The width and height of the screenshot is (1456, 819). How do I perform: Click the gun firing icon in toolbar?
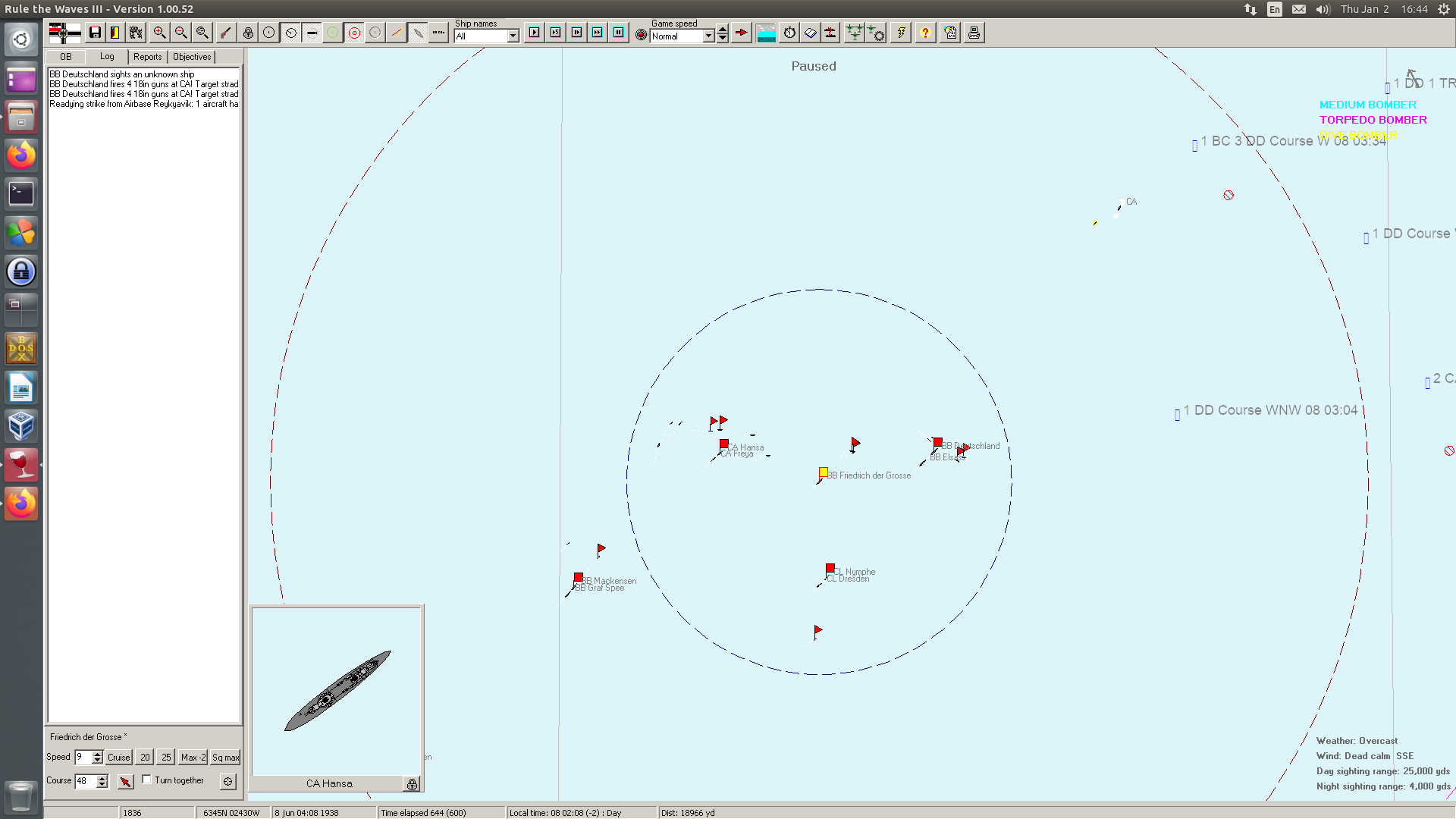(226, 33)
